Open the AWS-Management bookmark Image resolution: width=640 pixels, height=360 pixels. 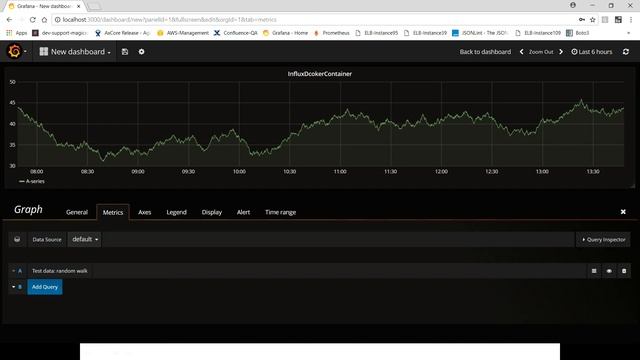point(183,33)
